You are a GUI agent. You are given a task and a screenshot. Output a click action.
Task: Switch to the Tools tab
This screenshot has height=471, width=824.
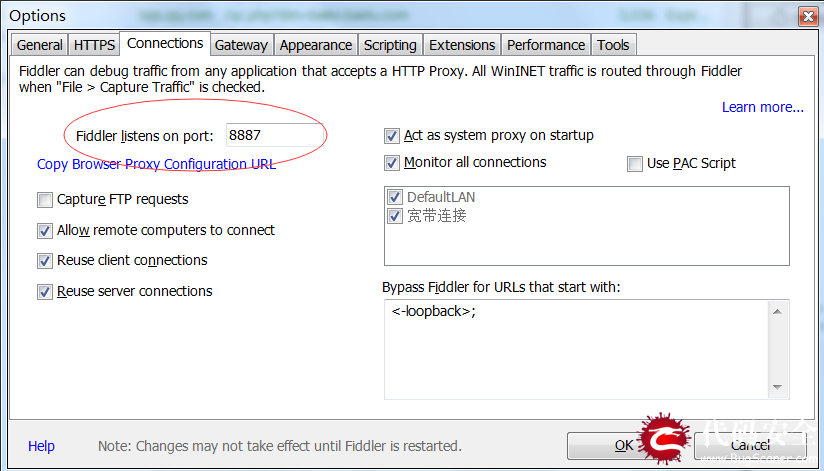(x=613, y=45)
